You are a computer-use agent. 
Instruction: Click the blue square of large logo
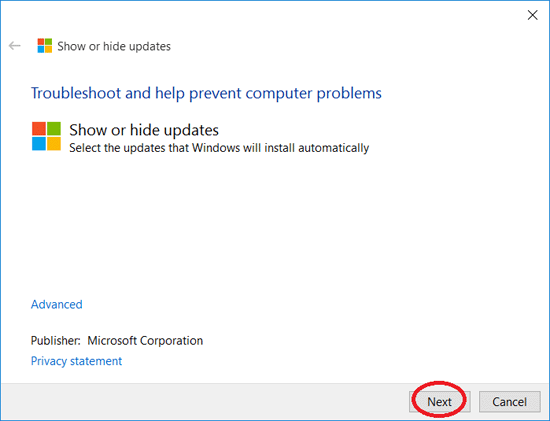pyautogui.click(x=39, y=144)
